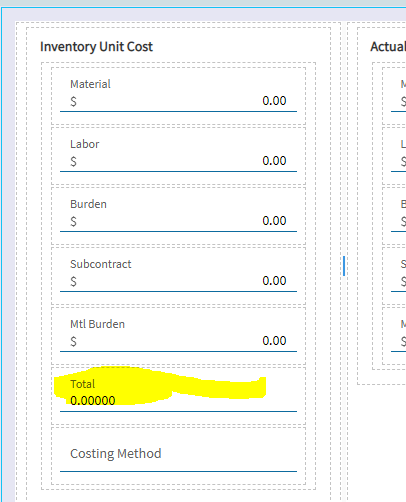The width and height of the screenshot is (406, 502).
Task: Click the Material cost input field
Action: point(178,101)
